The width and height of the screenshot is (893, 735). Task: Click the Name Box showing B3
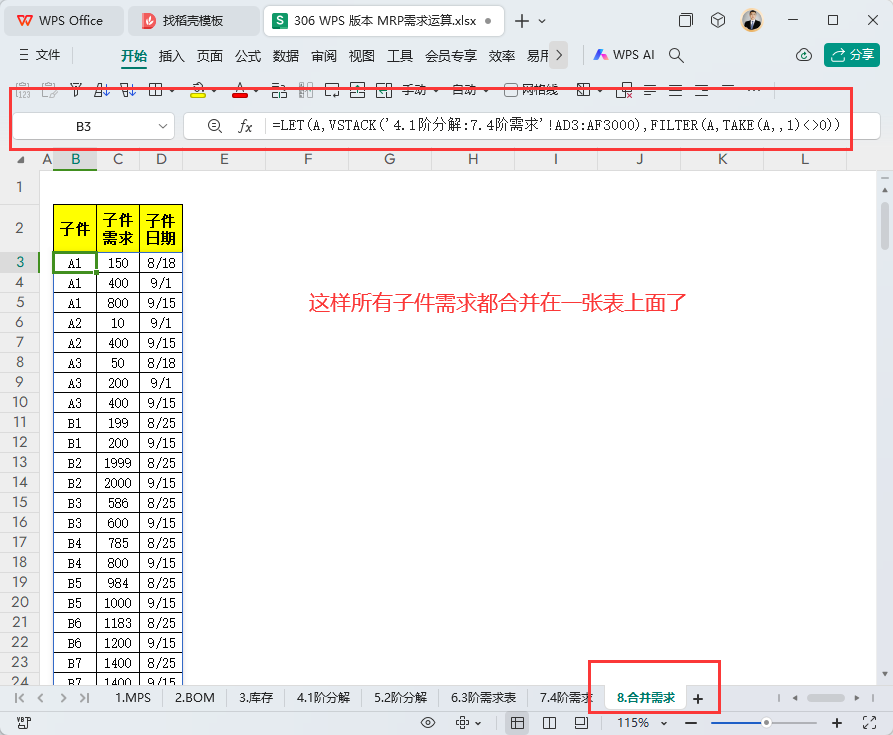coord(83,126)
